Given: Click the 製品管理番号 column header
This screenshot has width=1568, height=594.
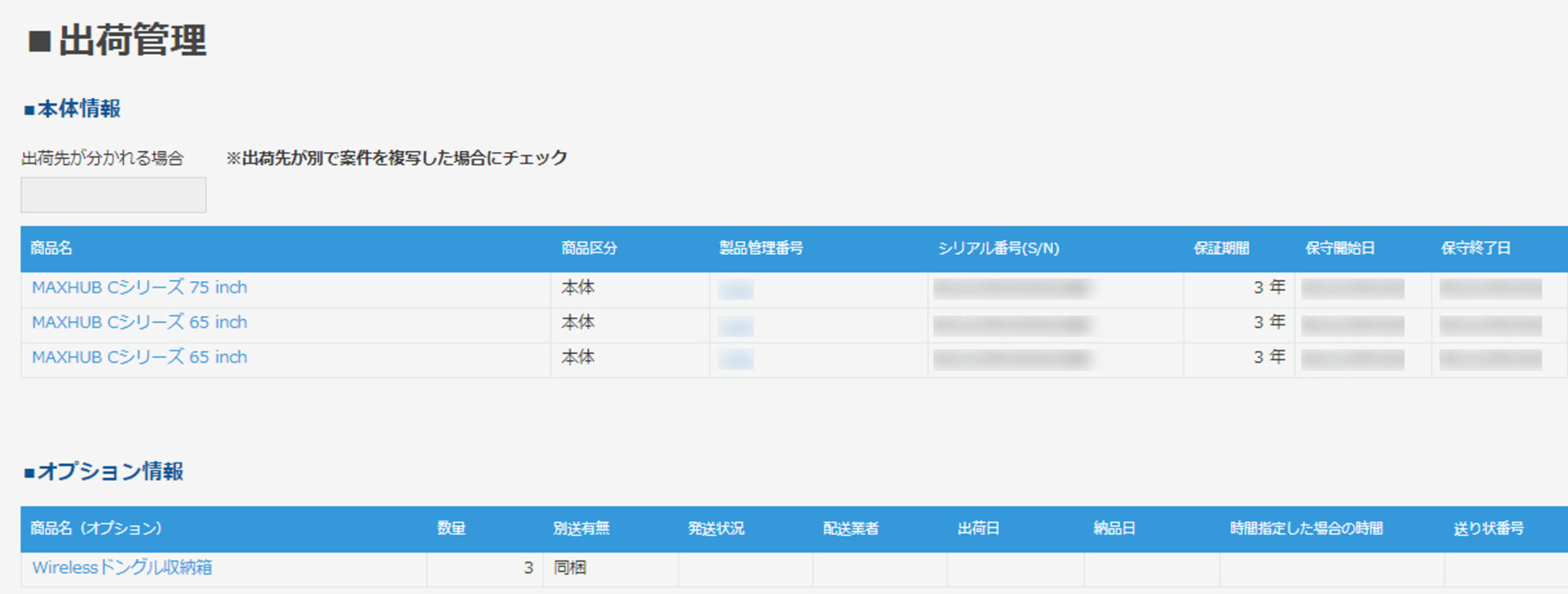Looking at the screenshot, I should pos(760,248).
